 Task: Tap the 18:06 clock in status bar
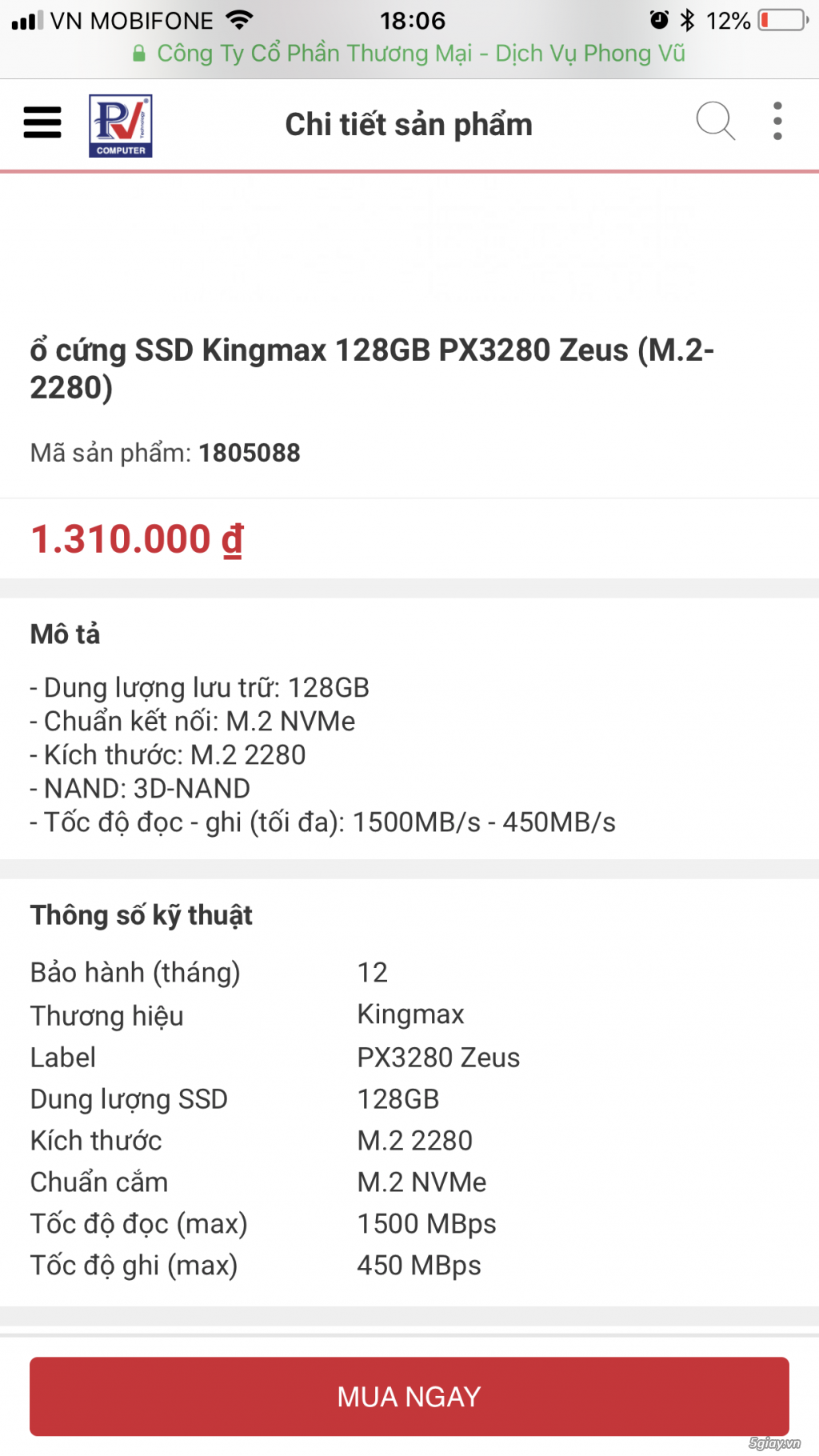click(x=413, y=20)
